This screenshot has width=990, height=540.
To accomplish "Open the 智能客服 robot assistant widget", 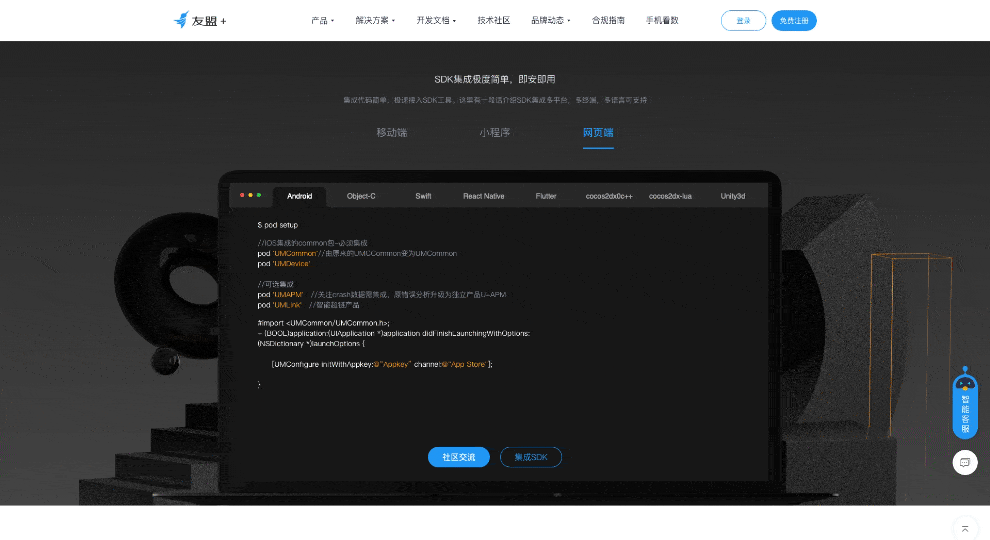I will 965,403.
